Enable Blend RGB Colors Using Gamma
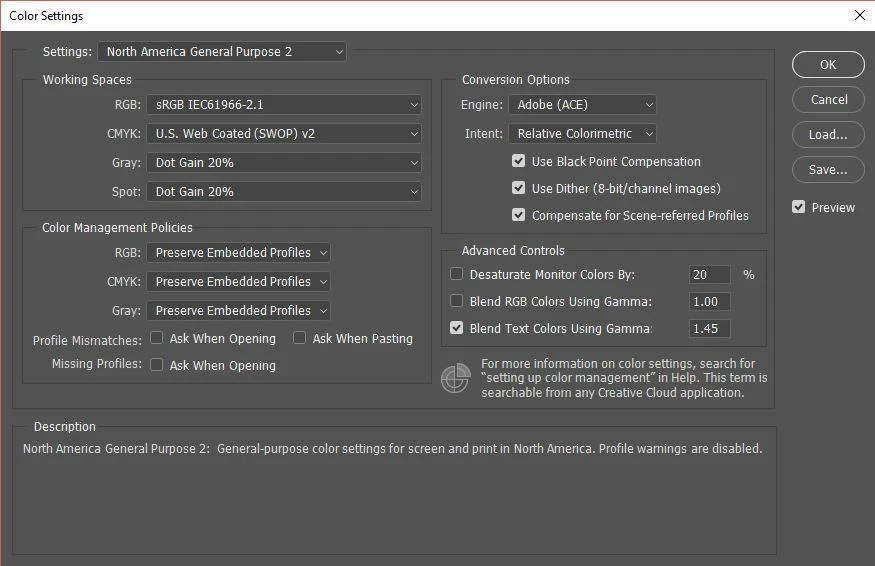 coord(456,301)
